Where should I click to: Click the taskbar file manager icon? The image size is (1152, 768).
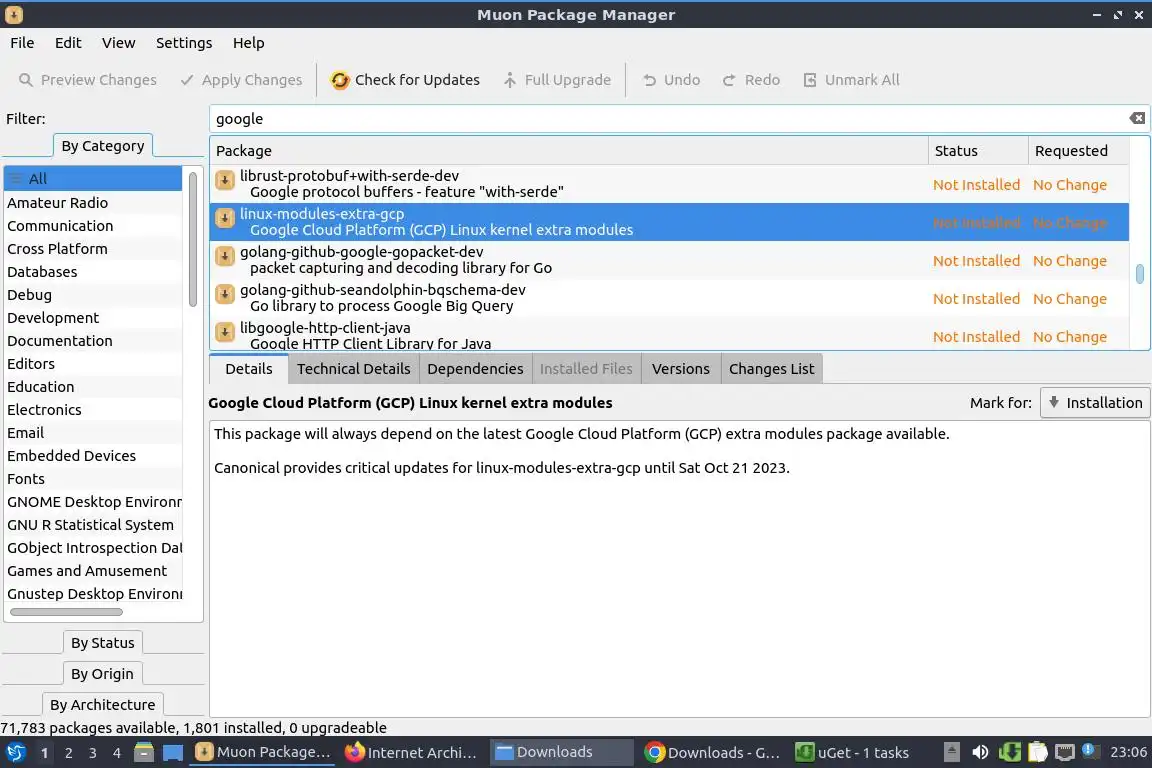coord(144,752)
